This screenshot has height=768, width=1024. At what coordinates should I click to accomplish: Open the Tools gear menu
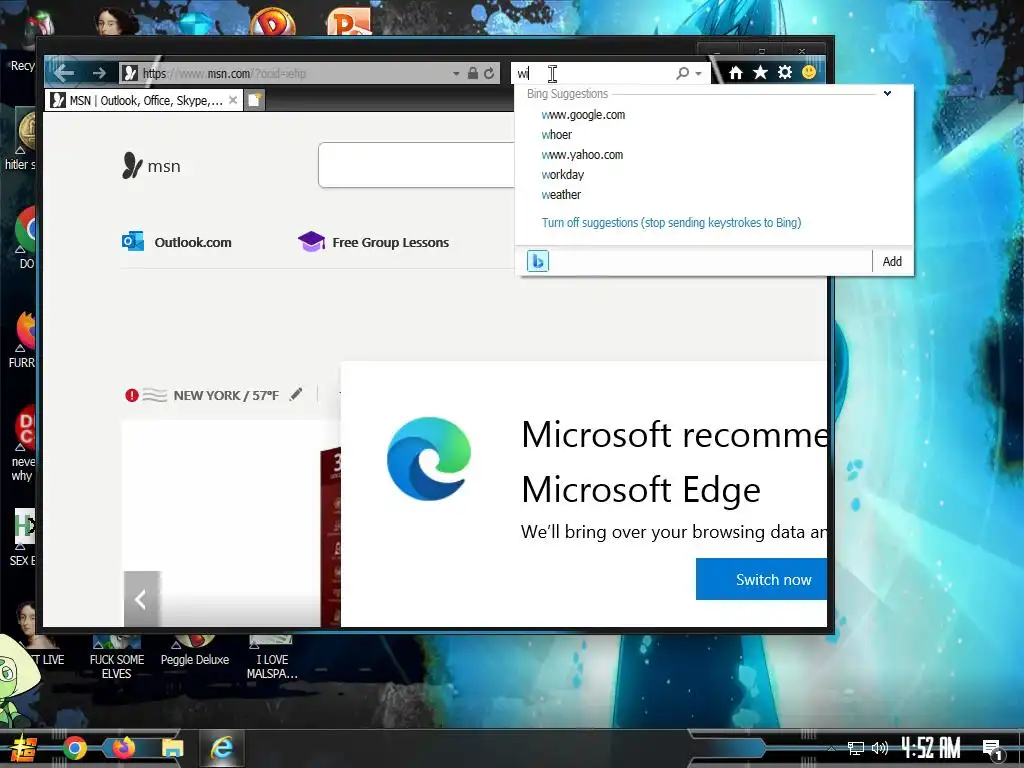pyautogui.click(x=785, y=72)
